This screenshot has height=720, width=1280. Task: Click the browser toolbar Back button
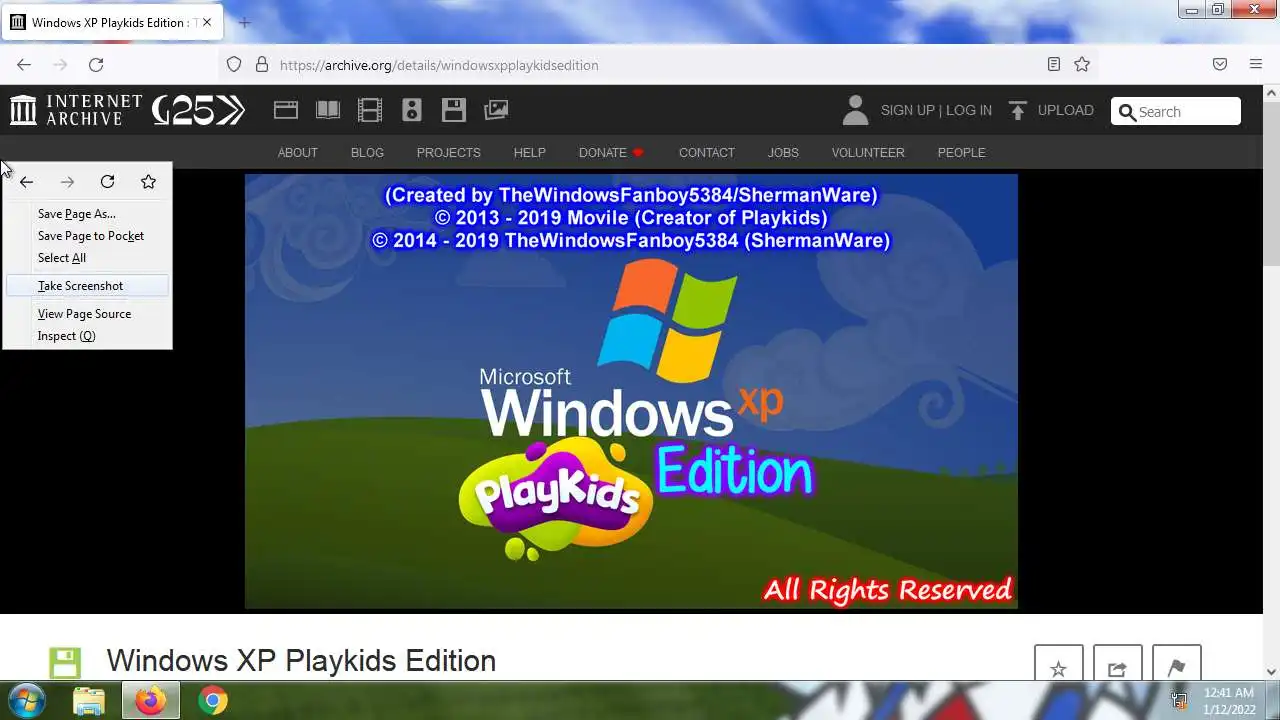tap(24, 64)
